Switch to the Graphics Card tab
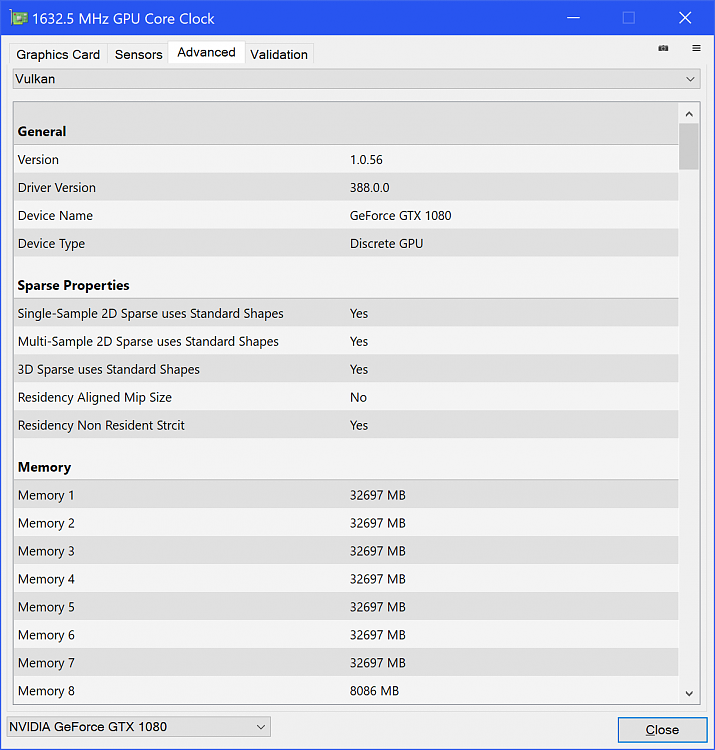 click(58, 55)
